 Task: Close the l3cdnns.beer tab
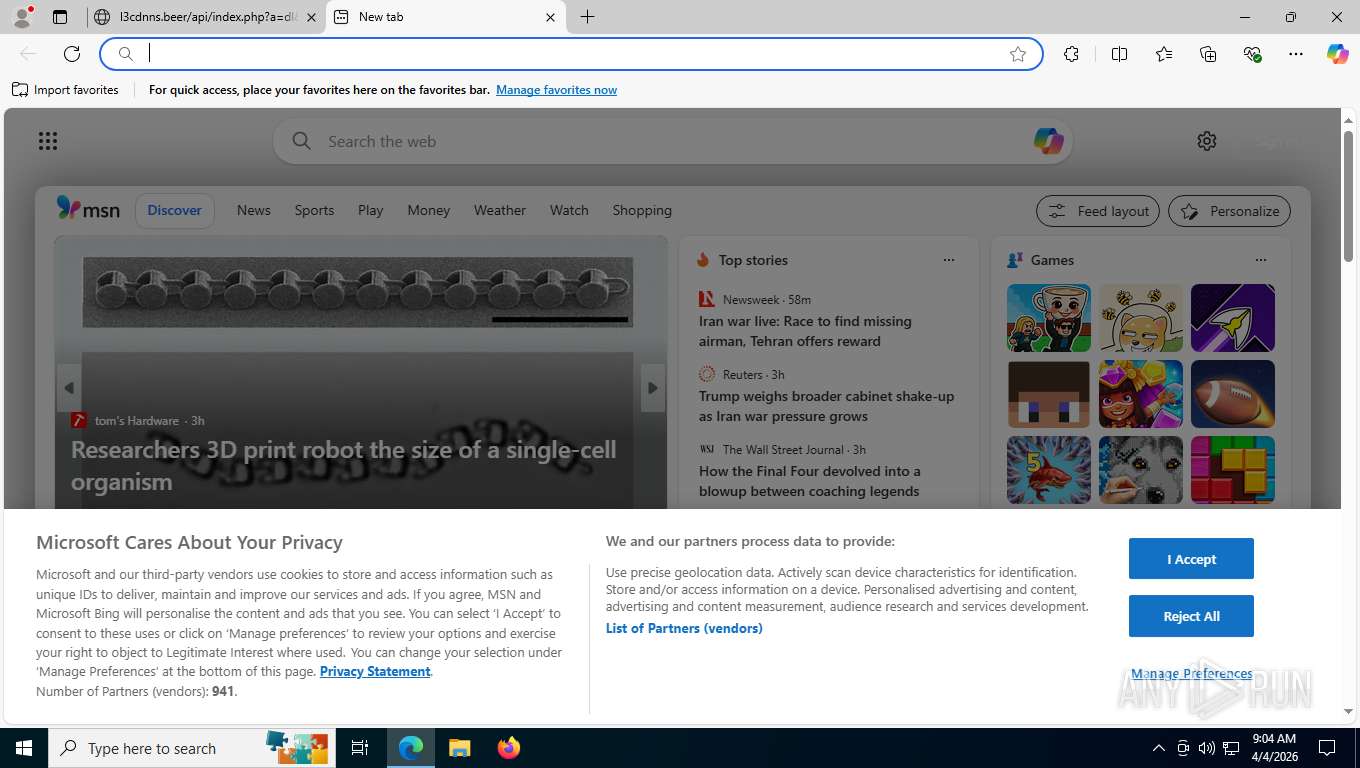[x=311, y=17]
